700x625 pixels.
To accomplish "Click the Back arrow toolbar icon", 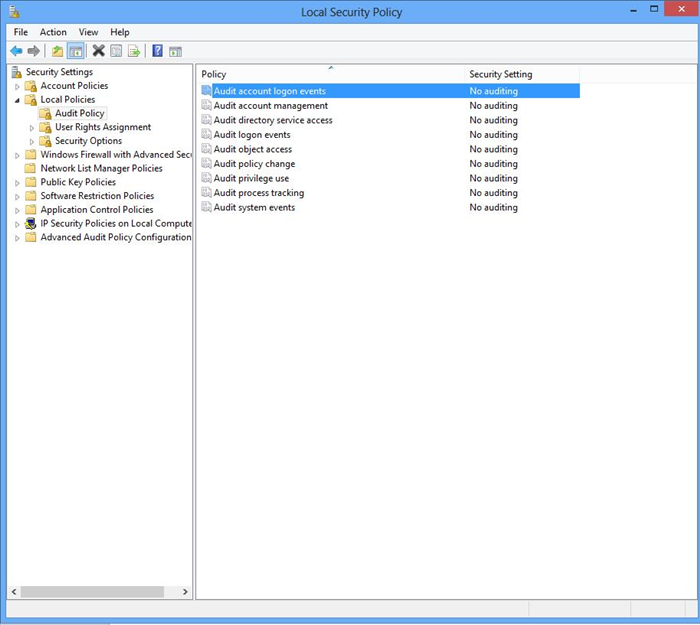I will pos(16,51).
